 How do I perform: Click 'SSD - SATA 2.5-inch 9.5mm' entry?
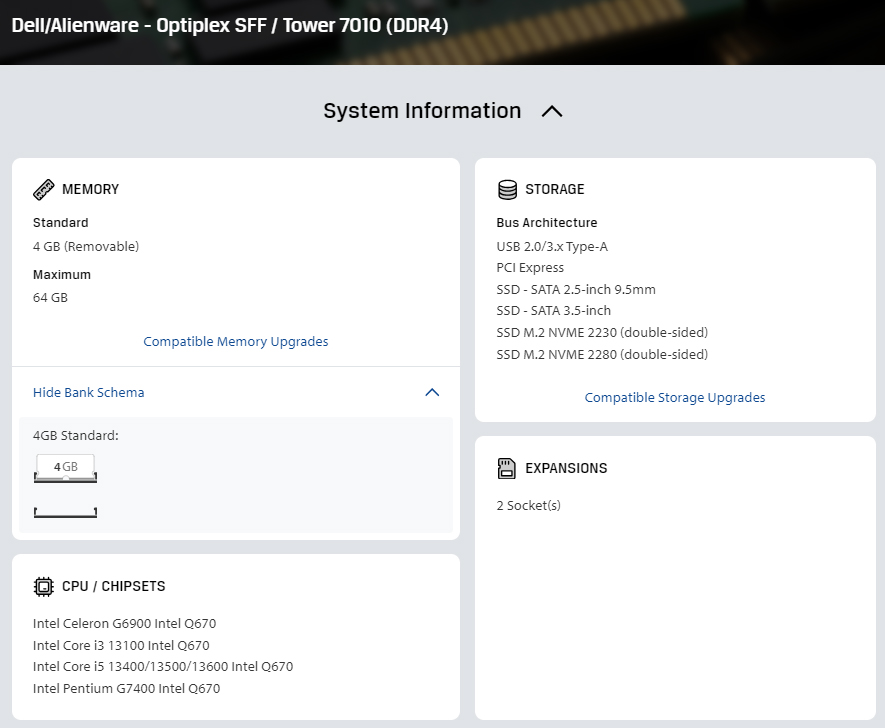[x=576, y=290]
